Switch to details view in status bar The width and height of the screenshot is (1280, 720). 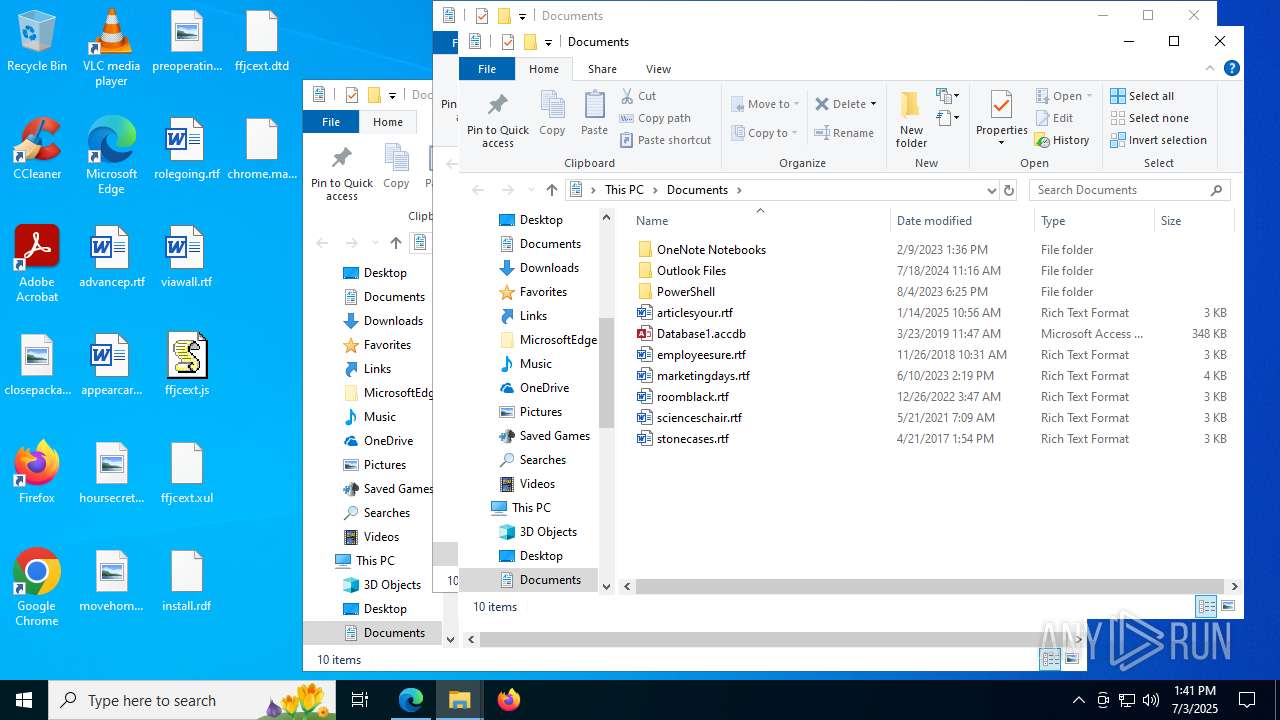[x=1207, y=606]
